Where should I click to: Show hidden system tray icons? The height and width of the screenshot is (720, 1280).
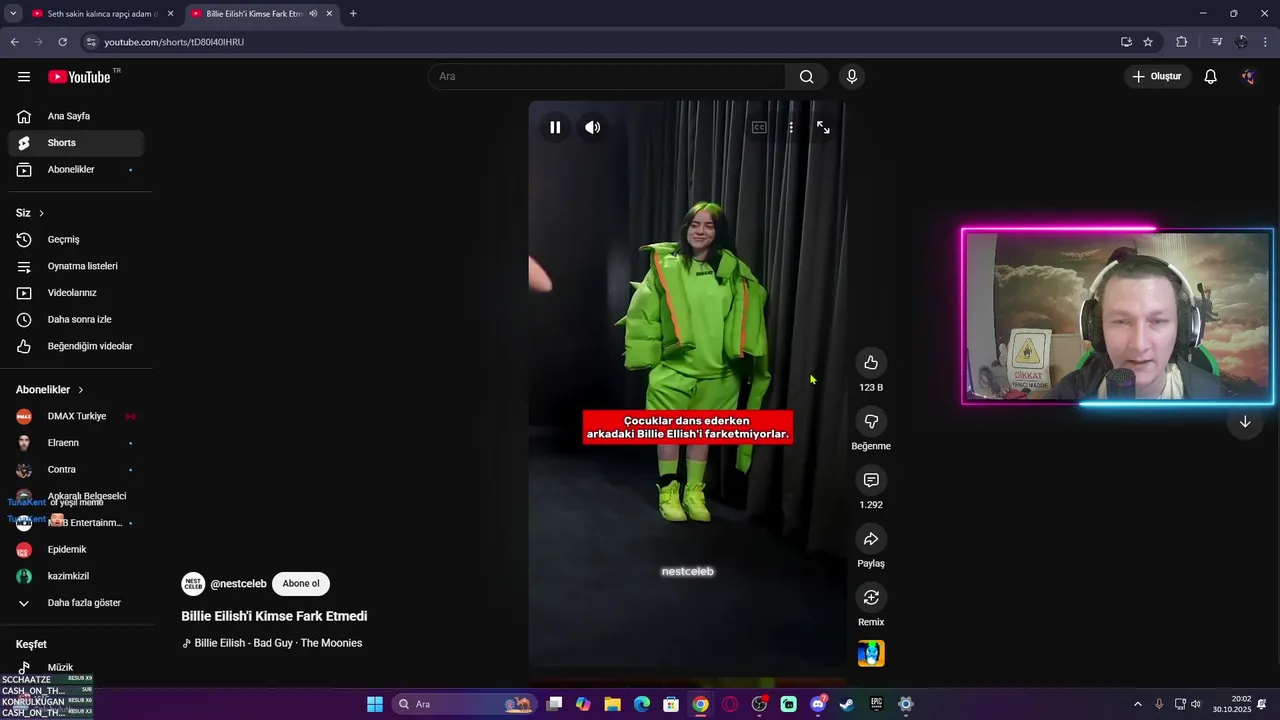[x=1137, y=704]
